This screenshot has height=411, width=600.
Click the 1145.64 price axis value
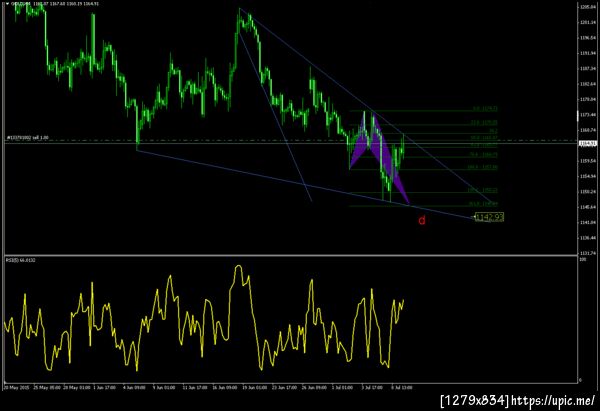[x=588, y=207]
